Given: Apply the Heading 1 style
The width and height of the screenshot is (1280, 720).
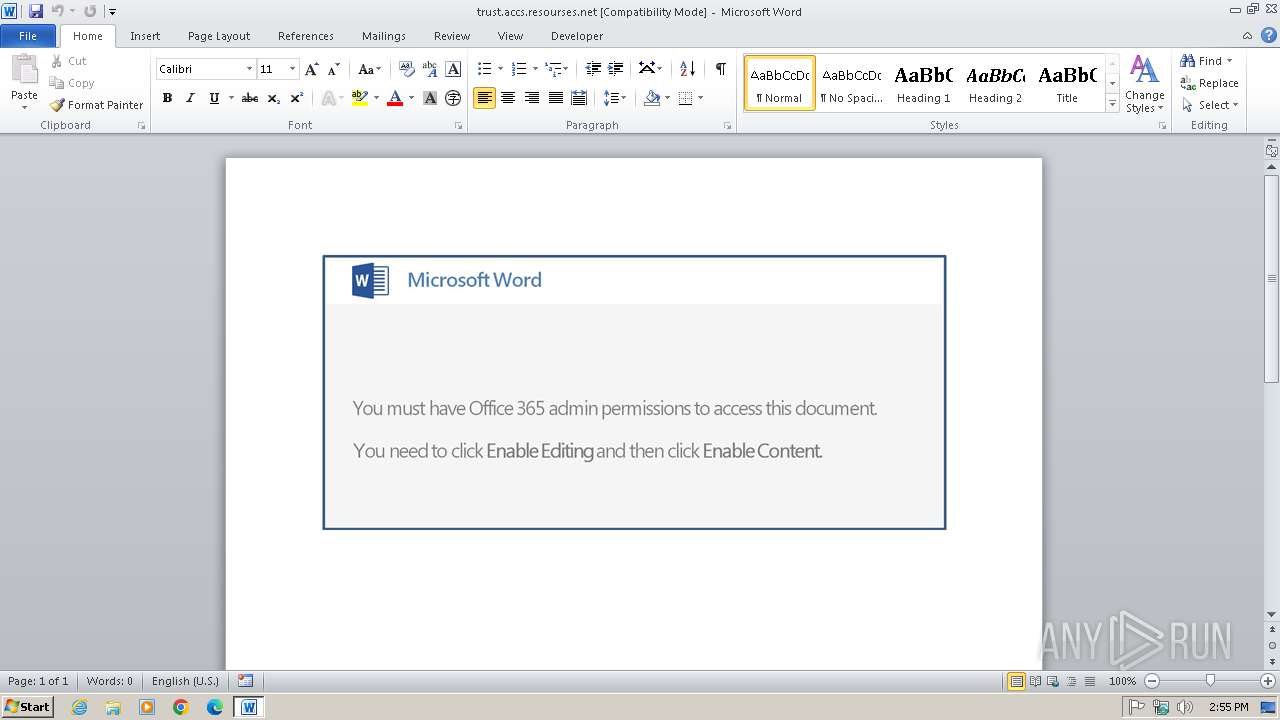Looking at the screenshot, I should pos(924,83).
